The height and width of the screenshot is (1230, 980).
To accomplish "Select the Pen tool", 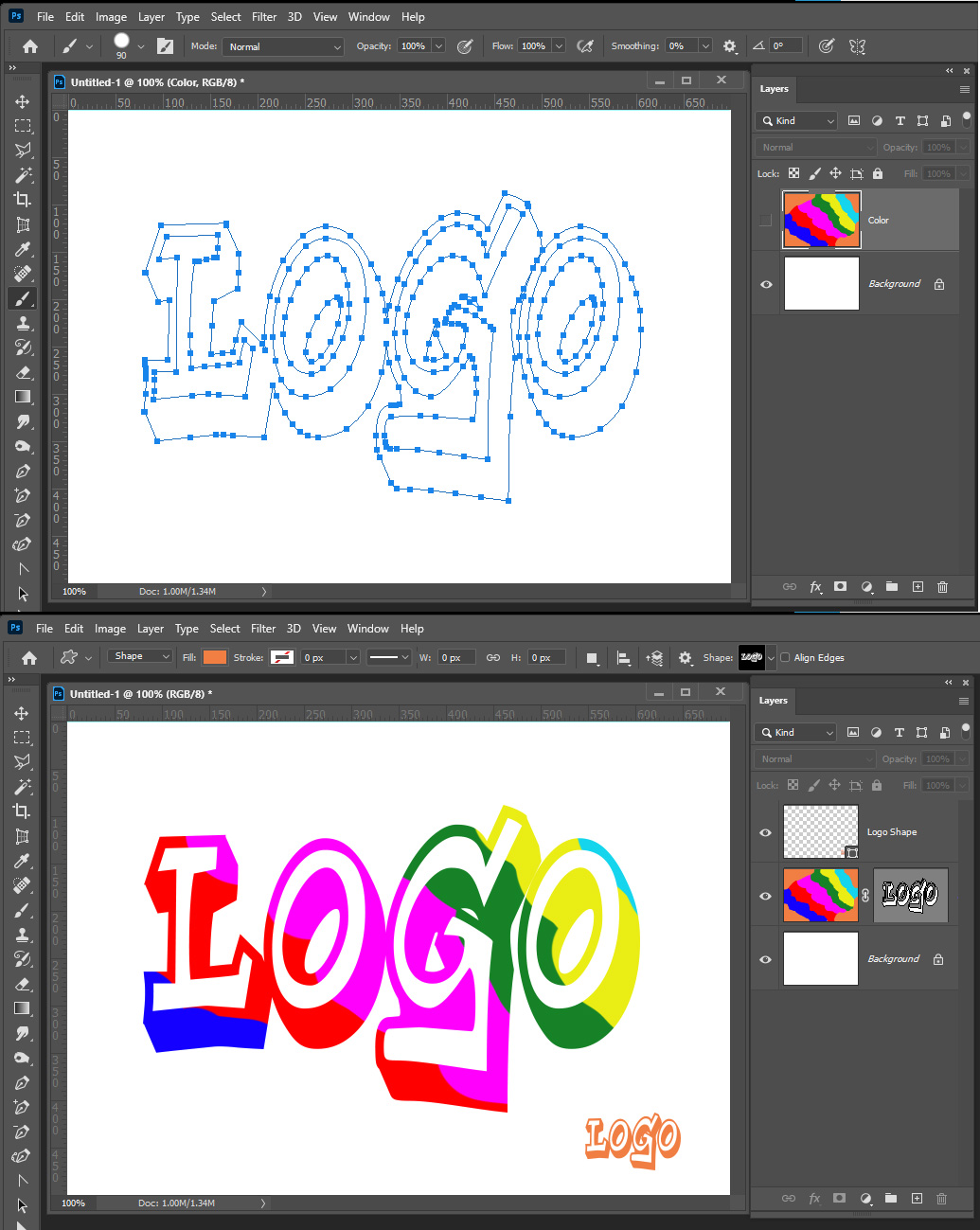I will click(x=22, y=471).
